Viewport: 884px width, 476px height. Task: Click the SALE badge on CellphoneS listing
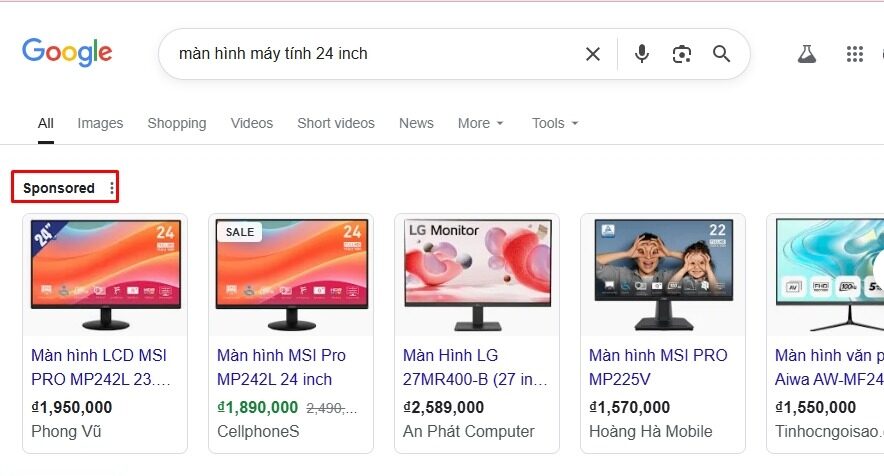[240, 232]
